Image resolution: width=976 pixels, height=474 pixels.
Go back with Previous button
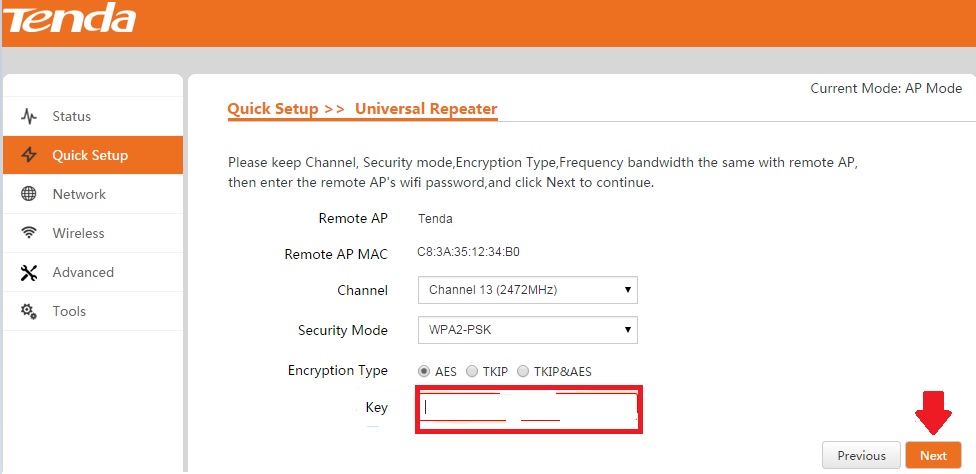coord(861,456)
